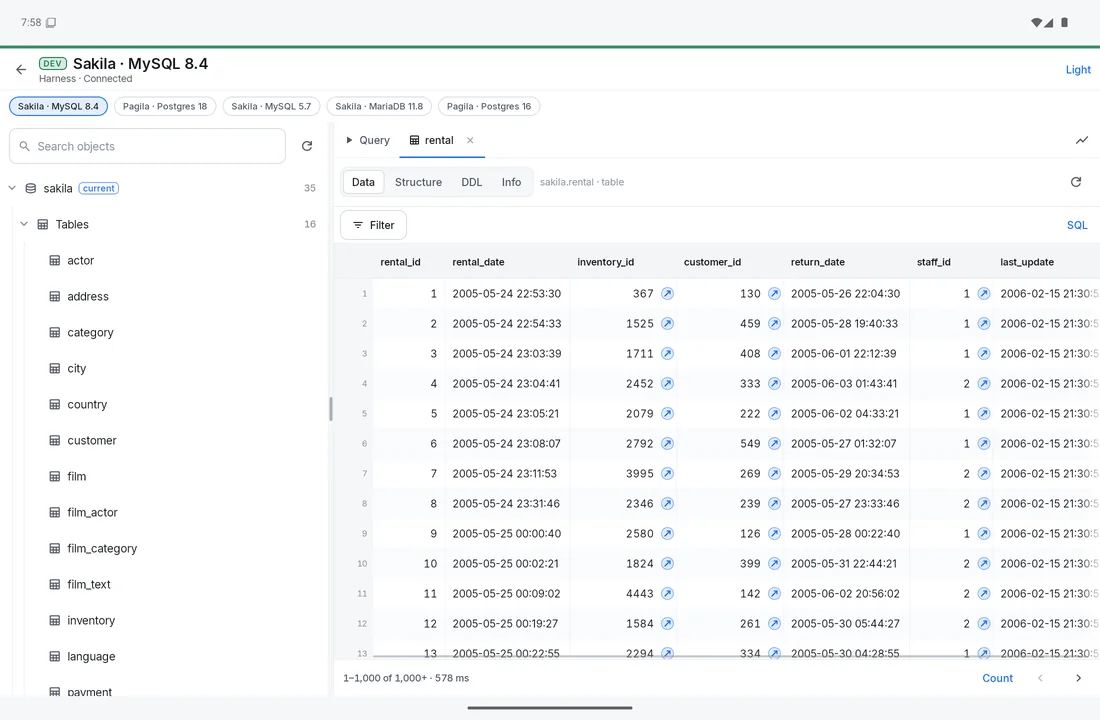Open the chart icon at top right
The height and width of the screenshot is (720, 1100).
pyautogui.click(x=1082, y=140)
